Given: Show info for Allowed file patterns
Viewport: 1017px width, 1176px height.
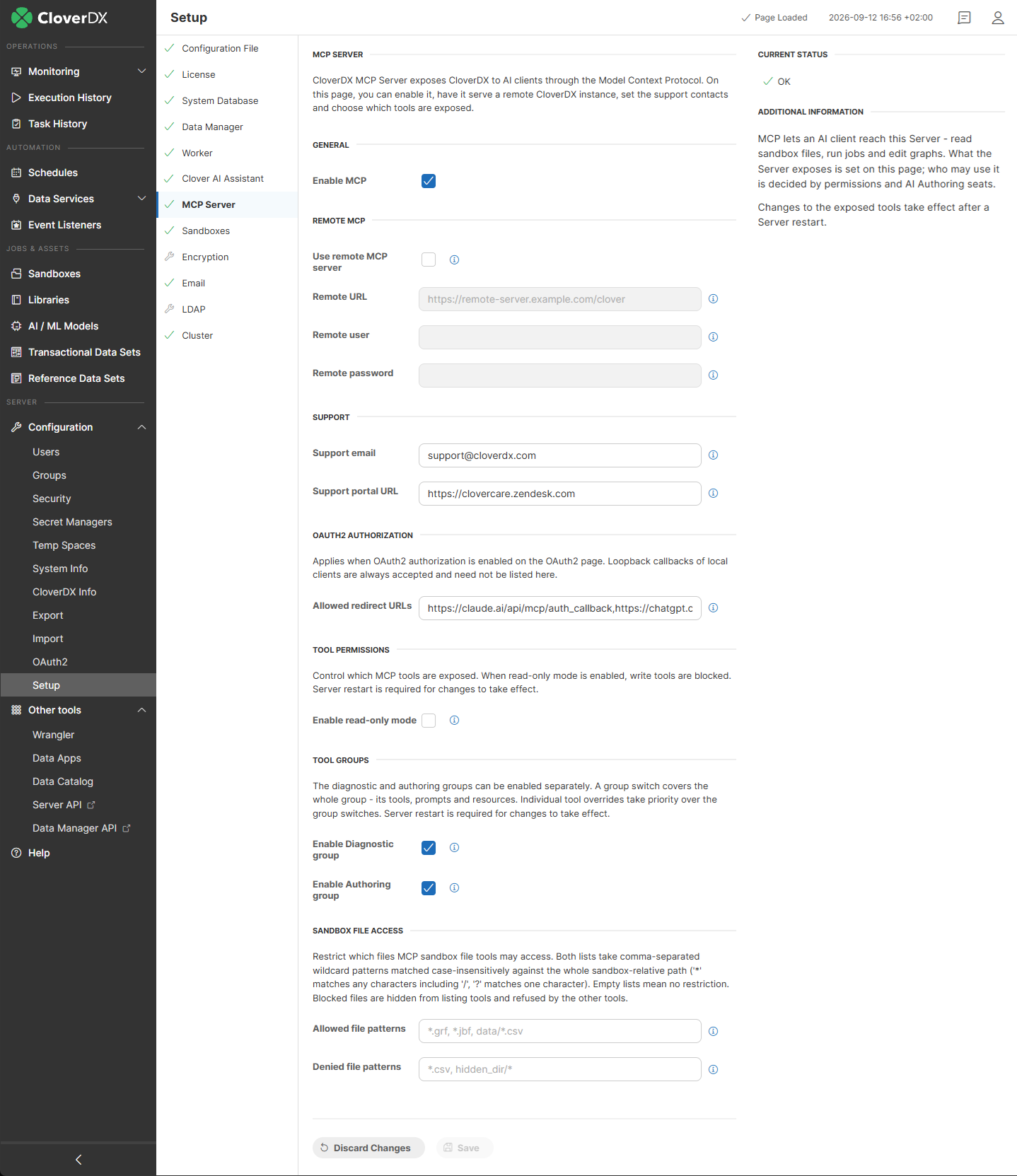Looking at the screenshot, I should (x=713, y=1032).
